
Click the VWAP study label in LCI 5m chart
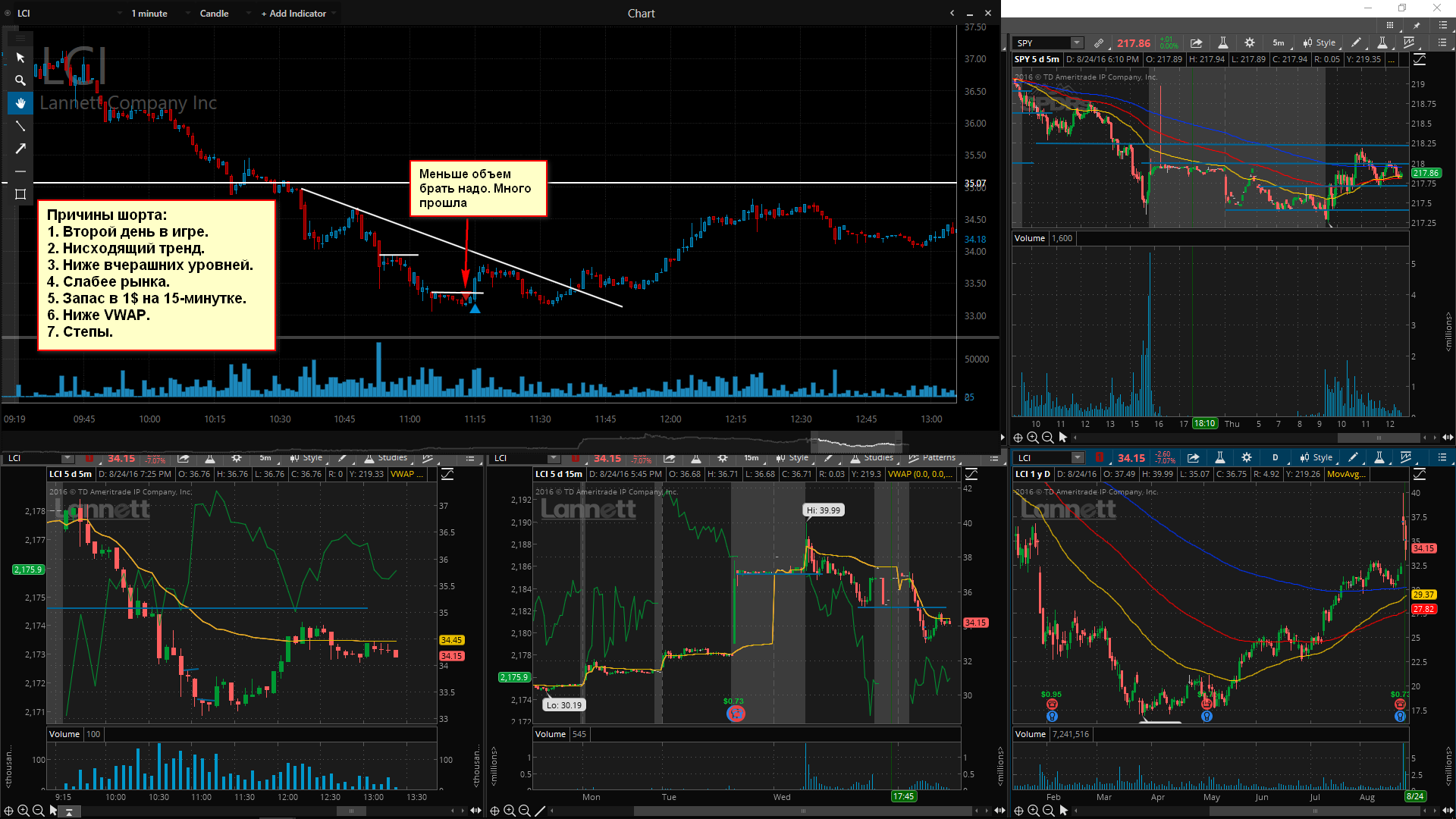click(x=406, y=474)
